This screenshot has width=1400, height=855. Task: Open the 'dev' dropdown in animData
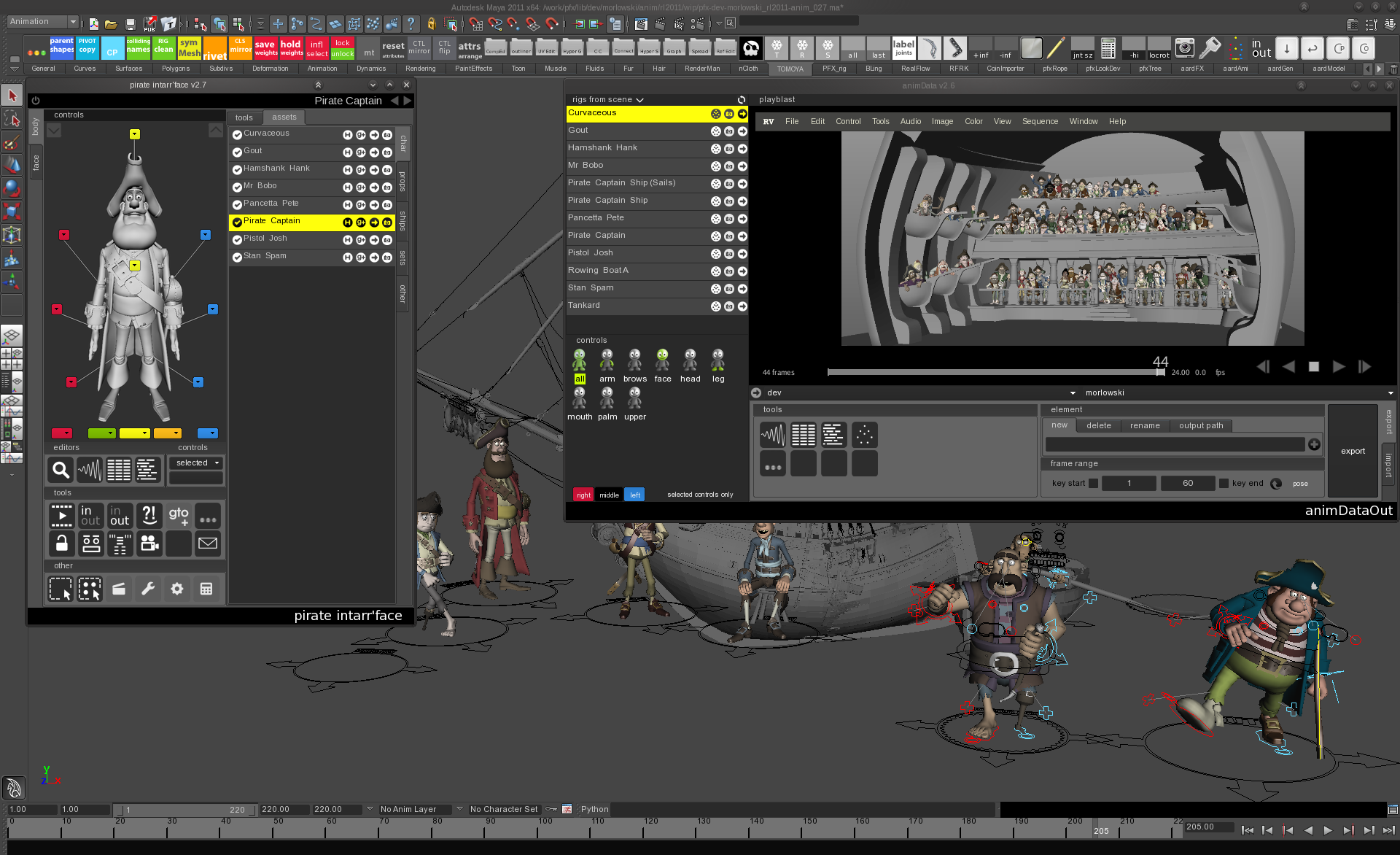tap(920, 393)
